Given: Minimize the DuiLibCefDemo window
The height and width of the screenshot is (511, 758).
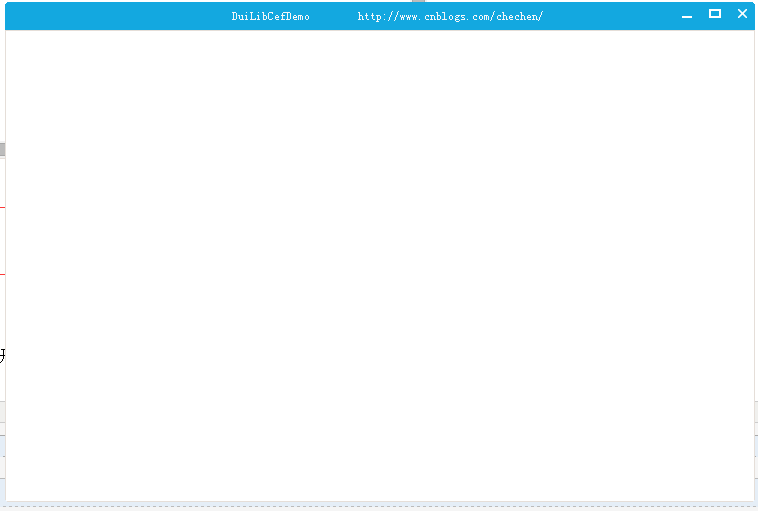Looking at the screenshot, I should (x=687, y=15).
